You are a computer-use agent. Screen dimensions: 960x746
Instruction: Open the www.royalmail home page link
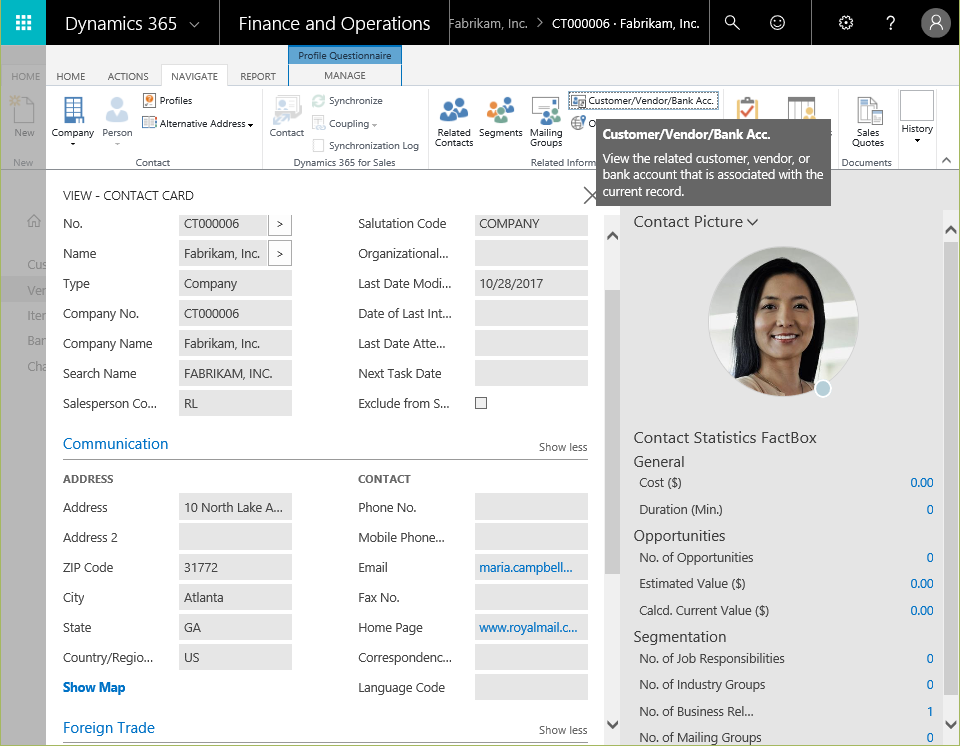click(x=528, y=627)
